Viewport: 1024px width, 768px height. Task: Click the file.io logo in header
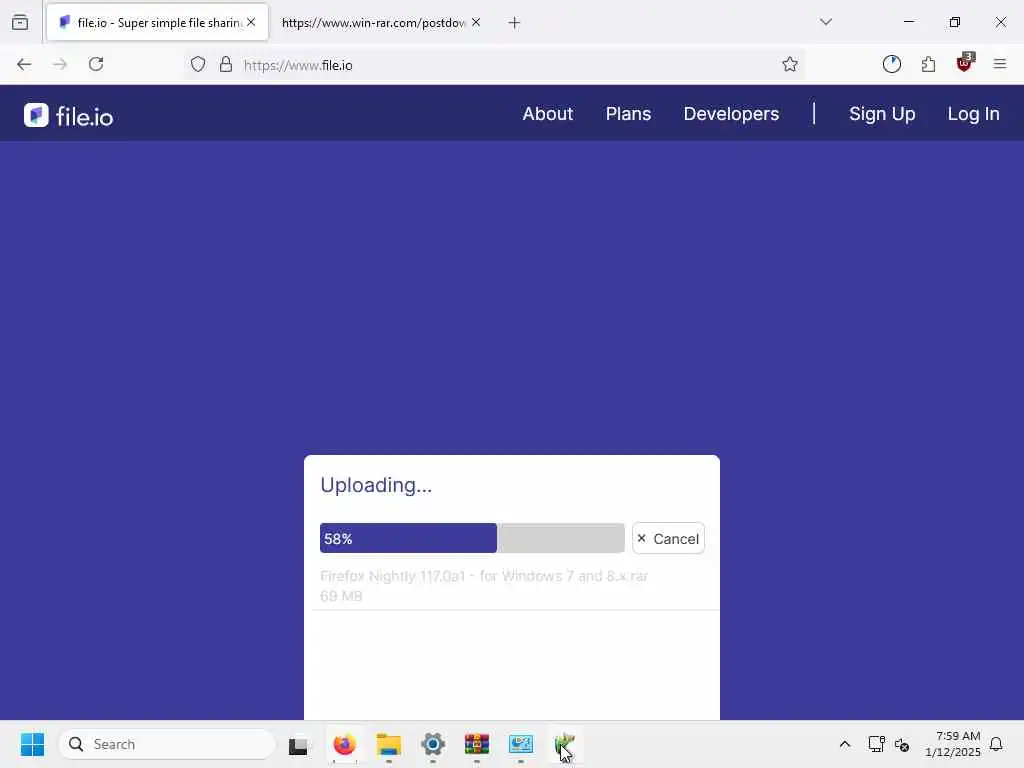69,116
